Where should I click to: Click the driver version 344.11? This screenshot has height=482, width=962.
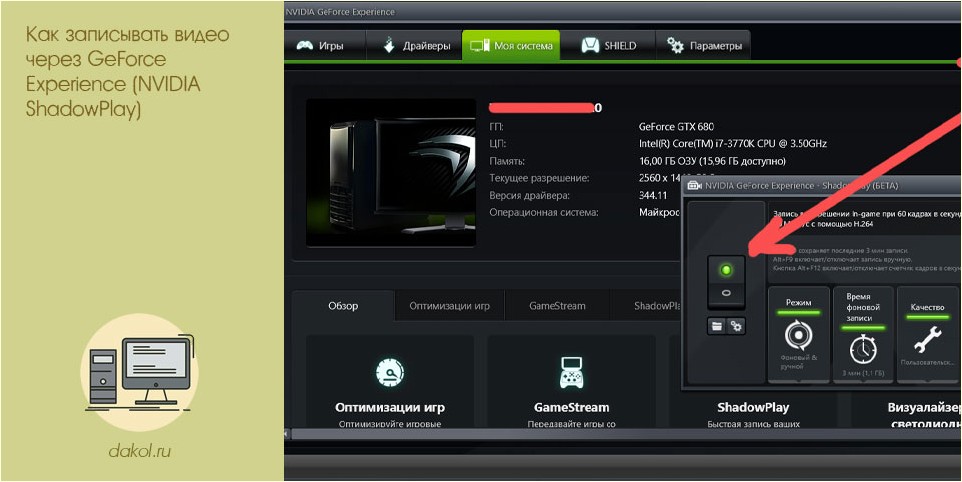[653, 196]
